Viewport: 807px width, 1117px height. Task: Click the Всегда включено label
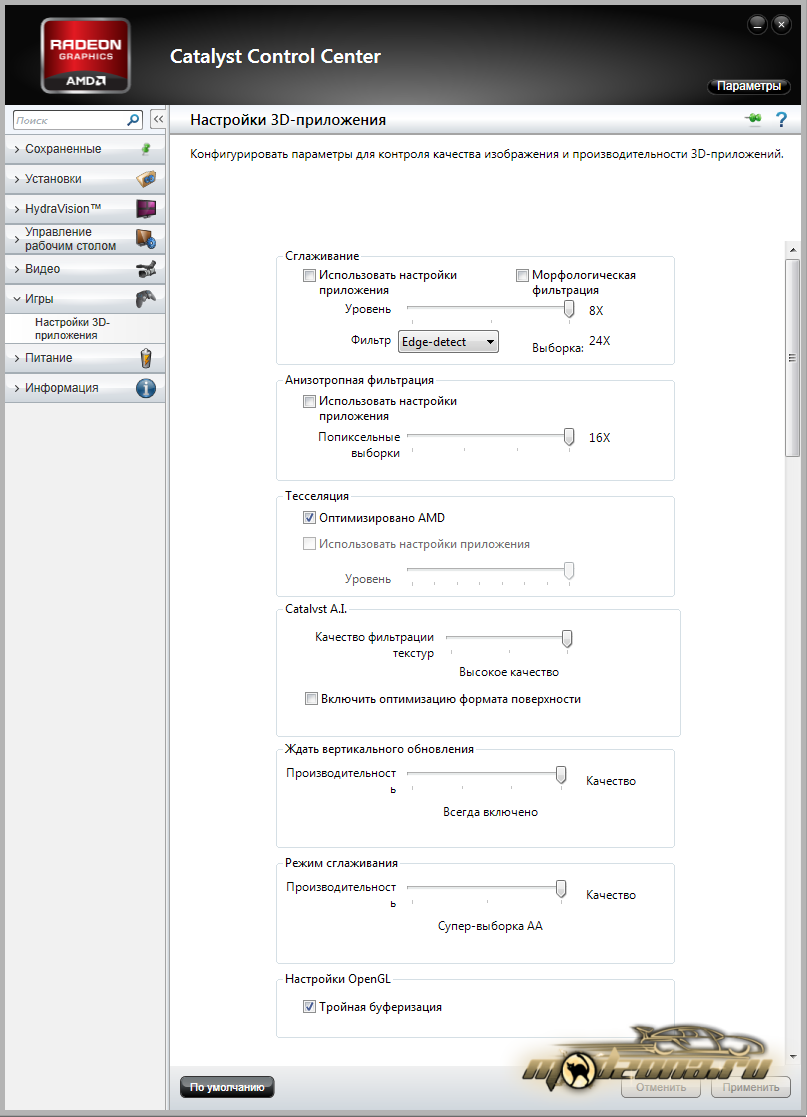coord(490,812)
